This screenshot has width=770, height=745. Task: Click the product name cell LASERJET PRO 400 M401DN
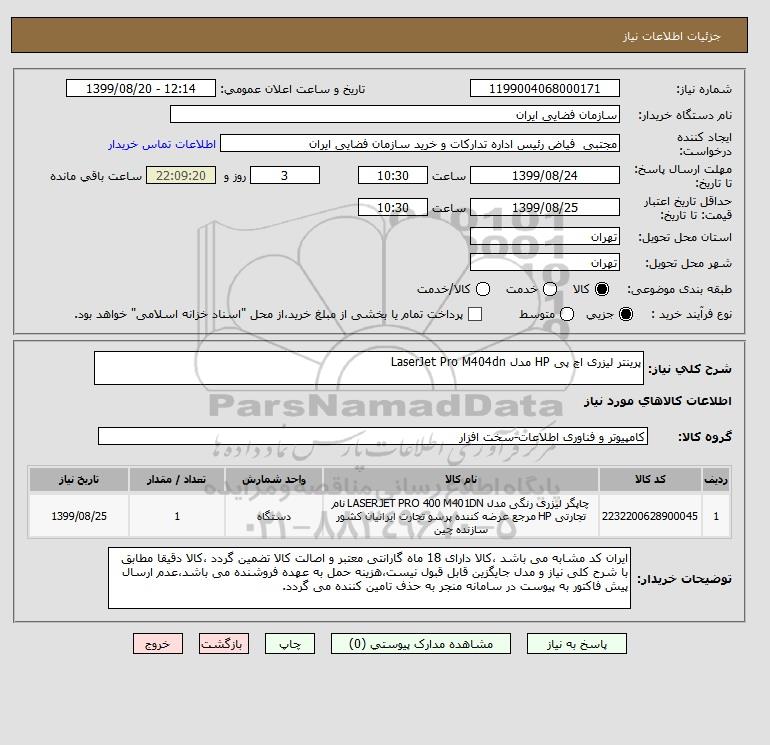pos(461,516)
